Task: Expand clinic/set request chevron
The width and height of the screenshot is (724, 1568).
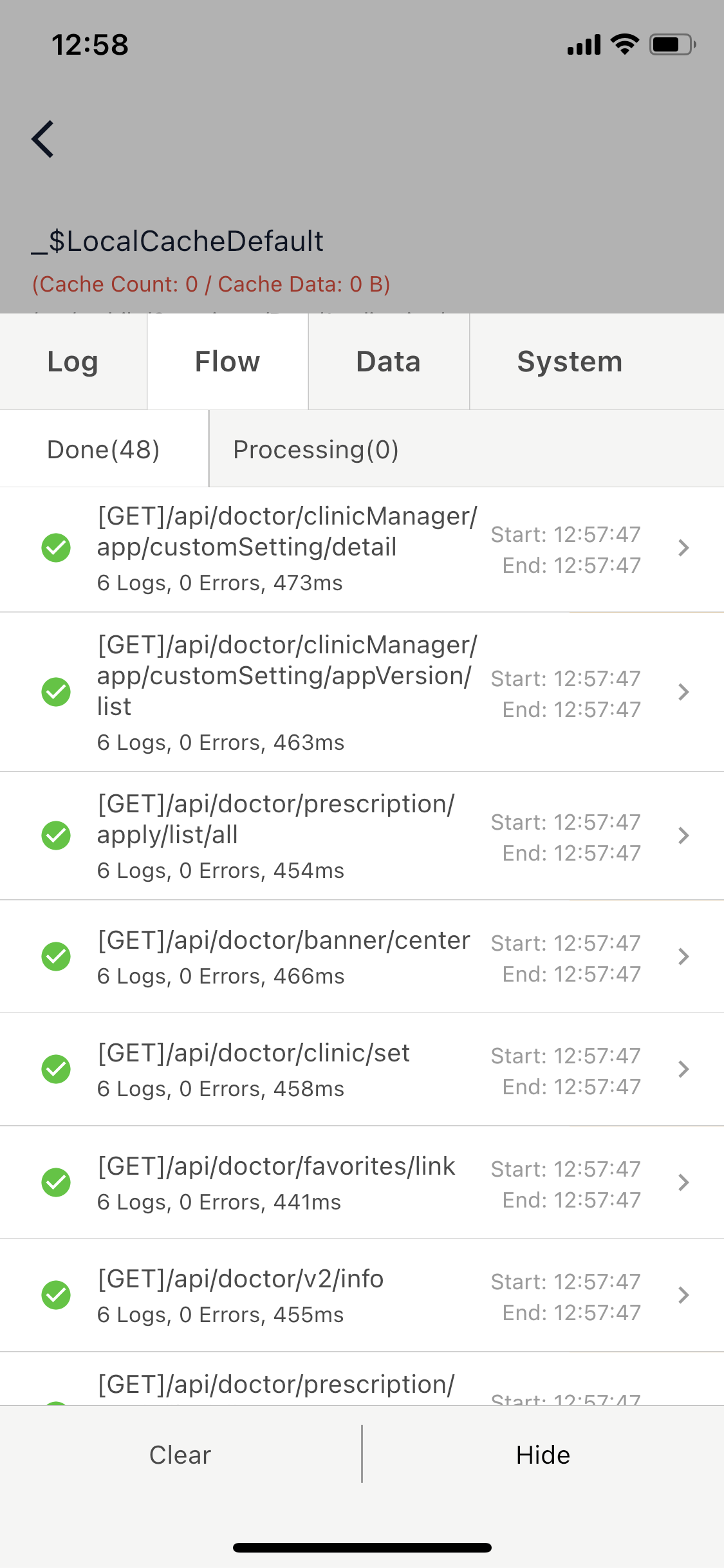Action: [683, 1069]
